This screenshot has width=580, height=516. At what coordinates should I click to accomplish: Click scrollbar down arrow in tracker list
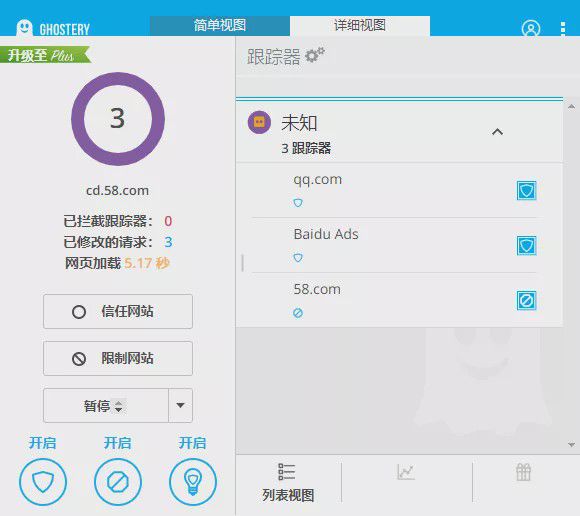[x=571, y=444]
